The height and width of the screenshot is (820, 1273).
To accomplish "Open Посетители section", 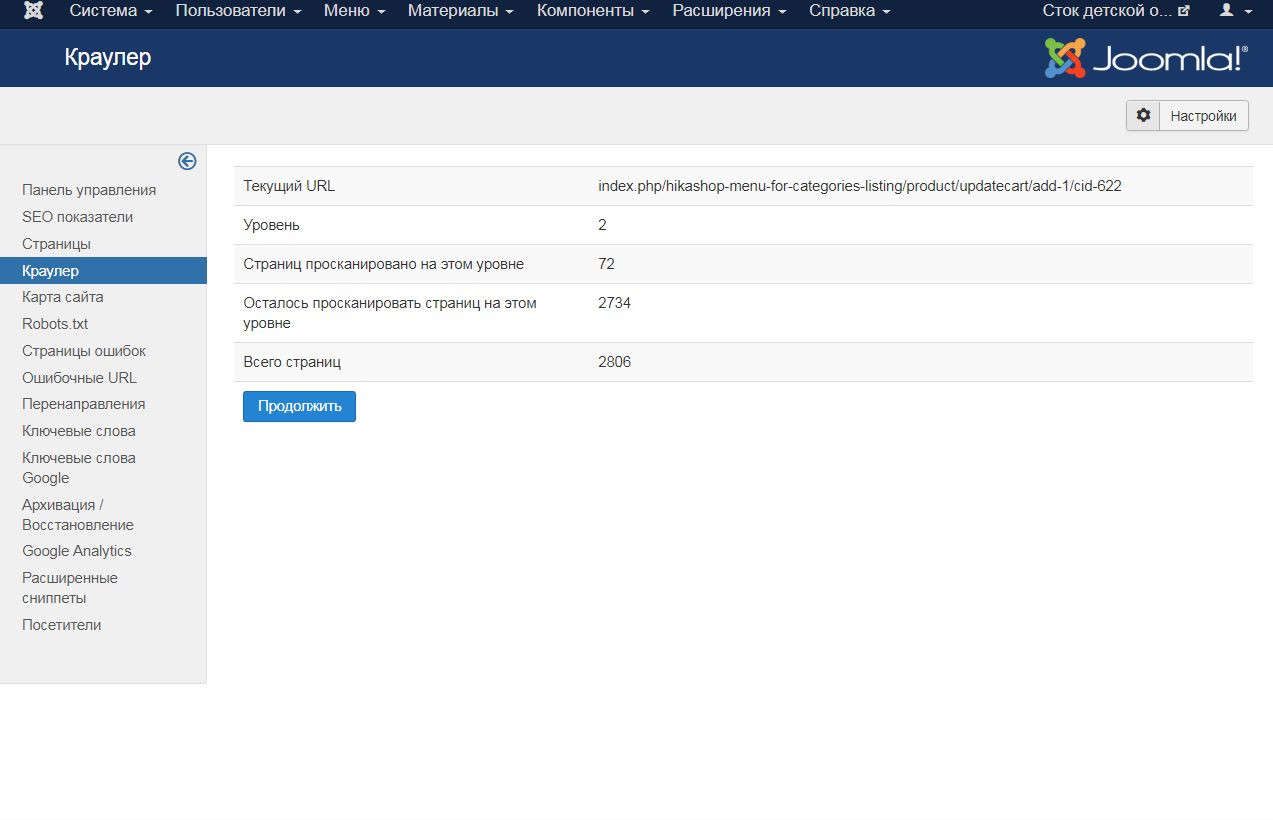I will [x=62, y=625].
